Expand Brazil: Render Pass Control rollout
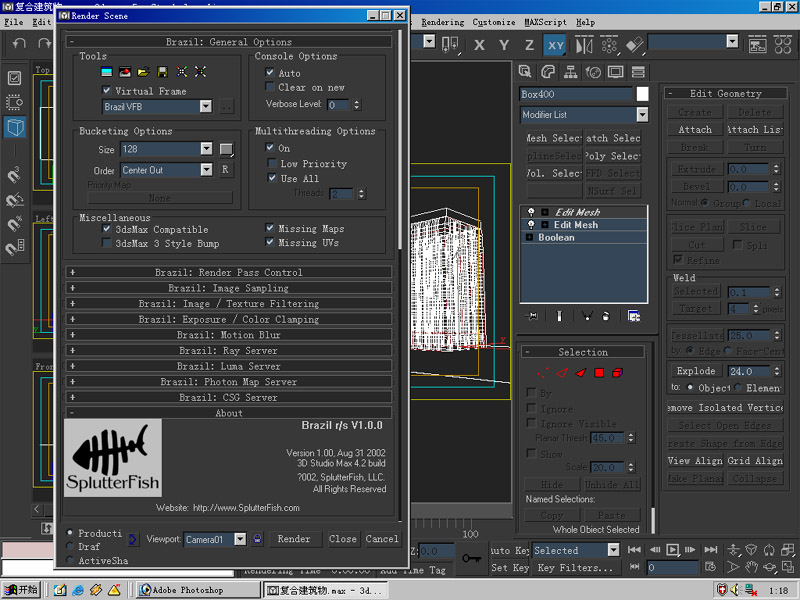 click(x=229, y=272)
